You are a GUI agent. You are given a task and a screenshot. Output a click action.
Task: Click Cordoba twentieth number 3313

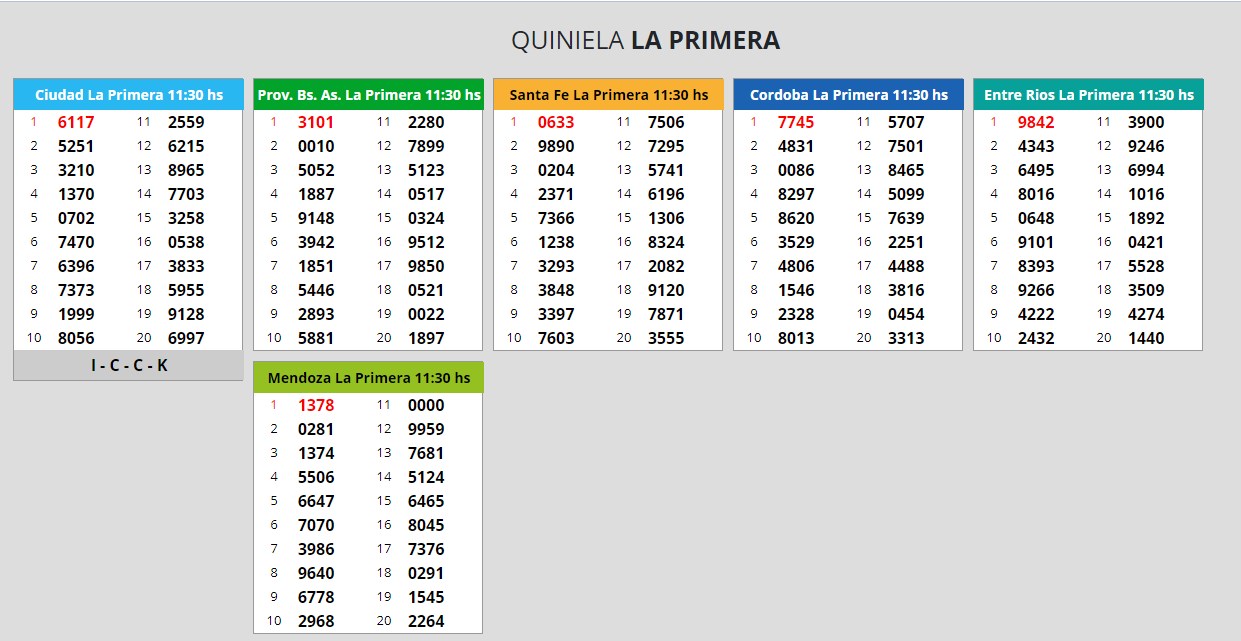coord(906,339)
